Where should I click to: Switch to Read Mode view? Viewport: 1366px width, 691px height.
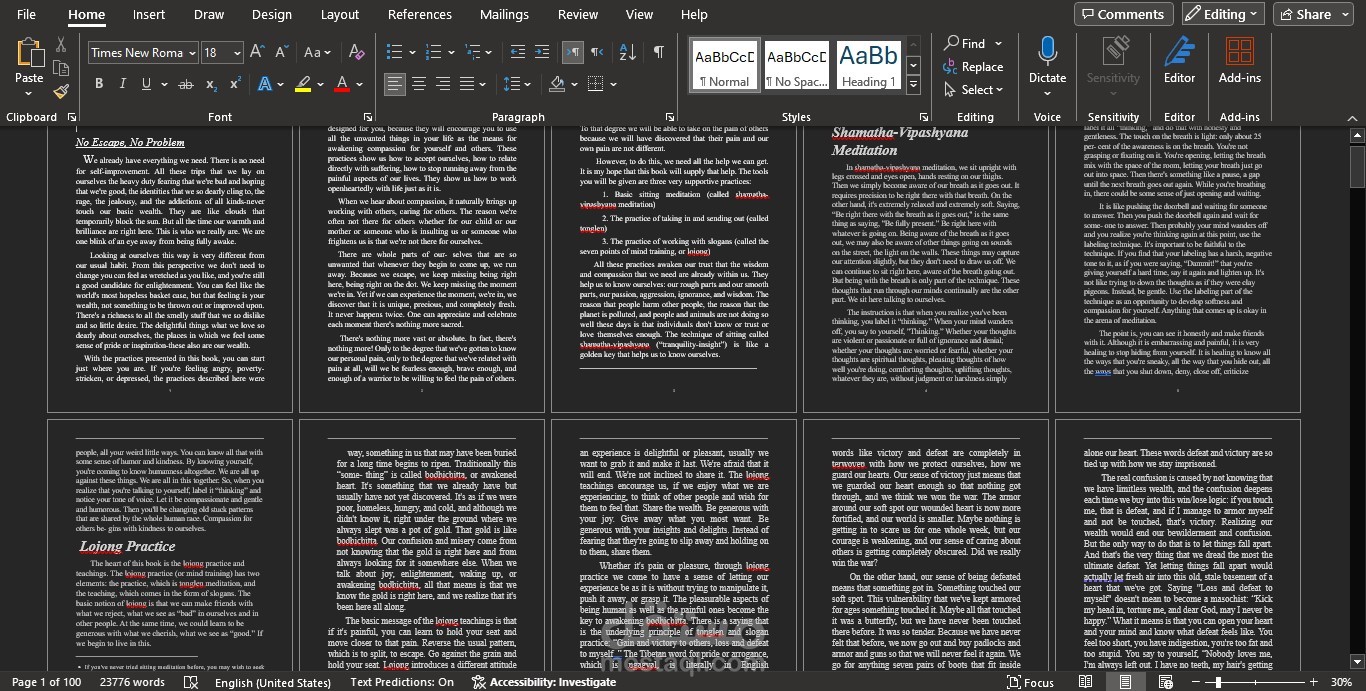(x=1086, y=682)
